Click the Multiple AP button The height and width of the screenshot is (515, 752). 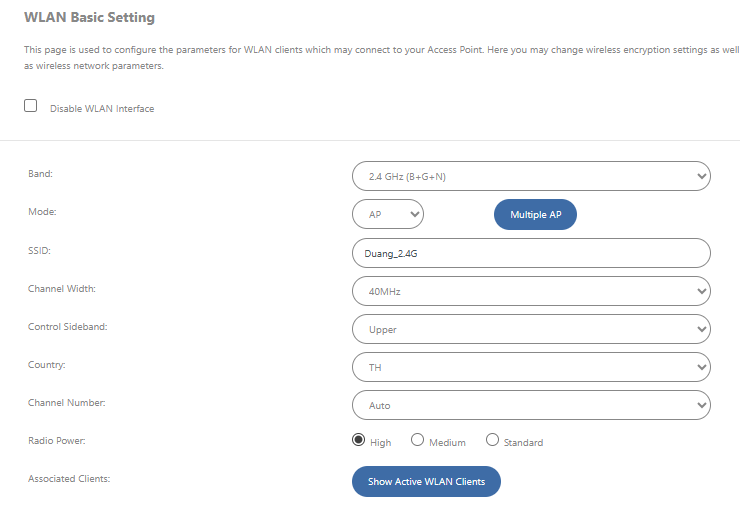(x=535, y=214)
